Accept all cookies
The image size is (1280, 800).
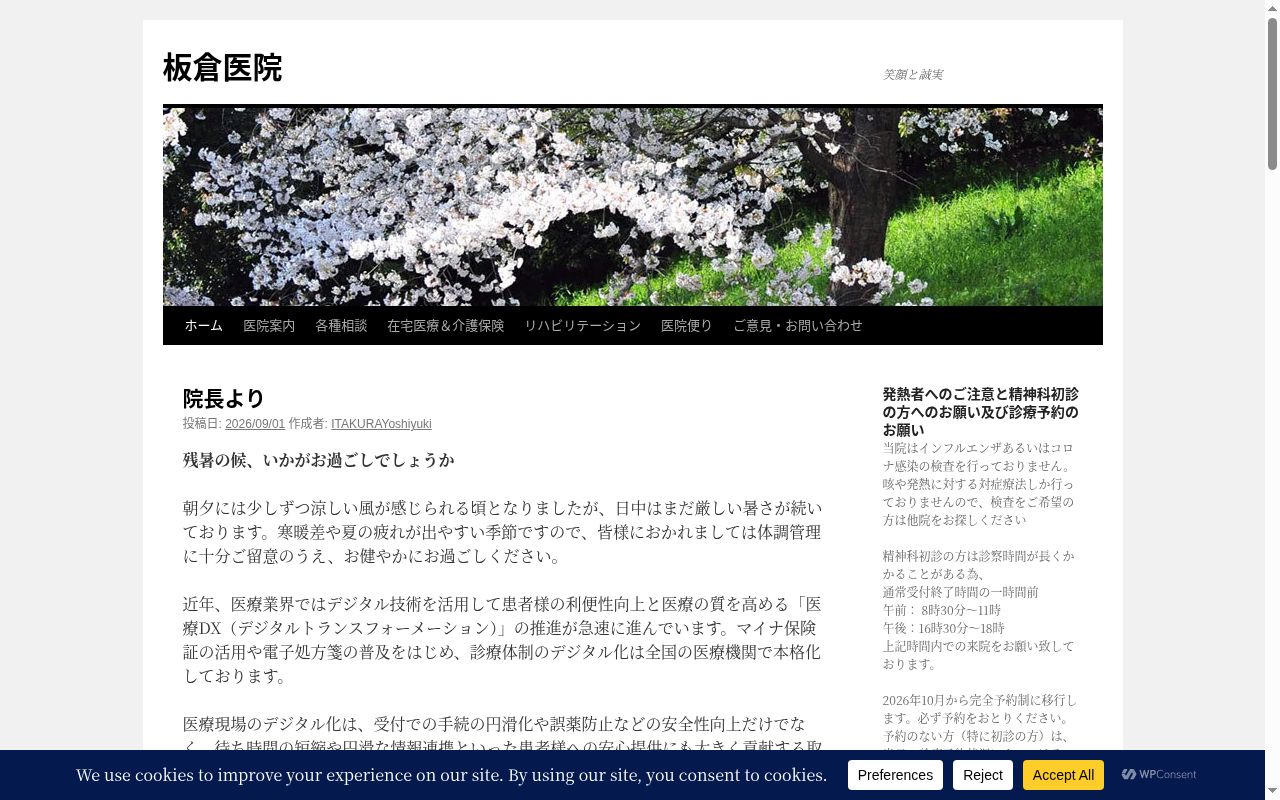coord(1063,775)
